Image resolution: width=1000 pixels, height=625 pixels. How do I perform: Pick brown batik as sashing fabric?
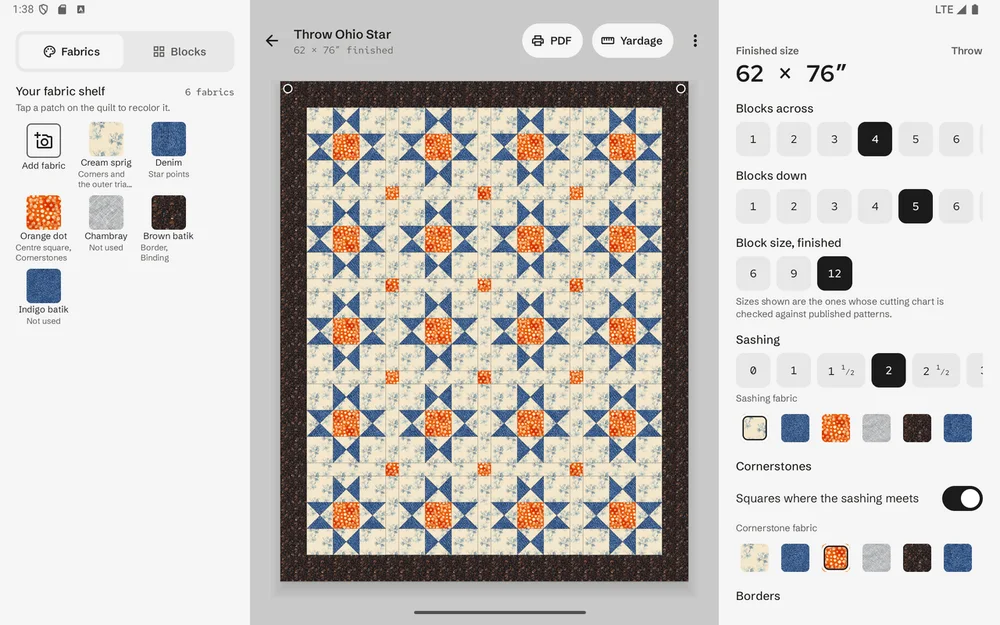[x=917, y=428]
